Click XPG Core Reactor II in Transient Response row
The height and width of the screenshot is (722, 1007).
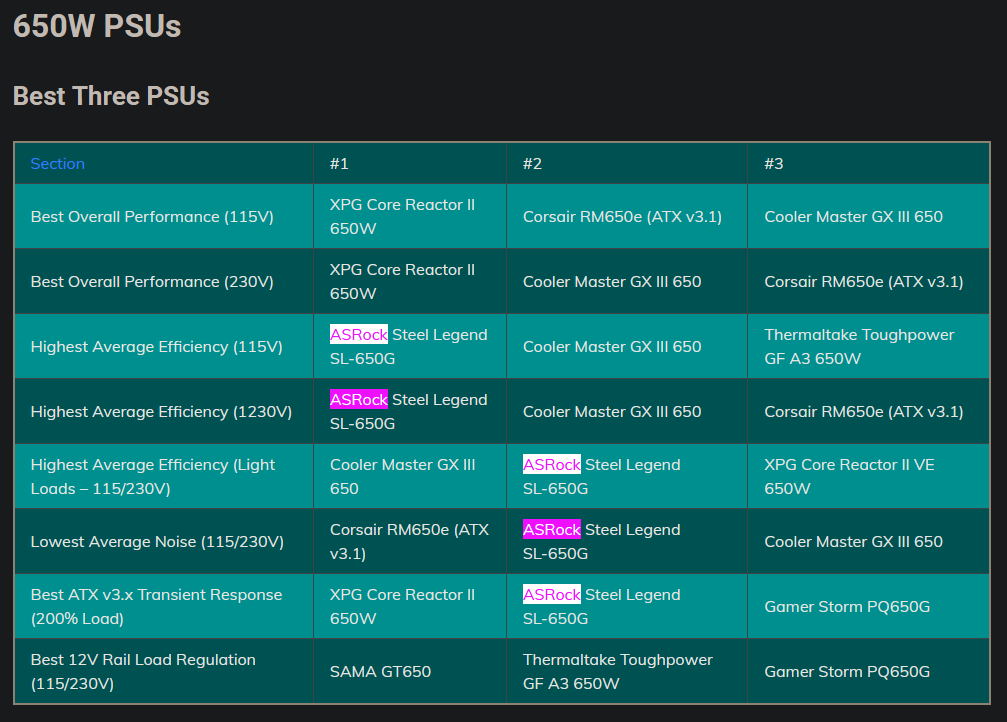(402, 606)
